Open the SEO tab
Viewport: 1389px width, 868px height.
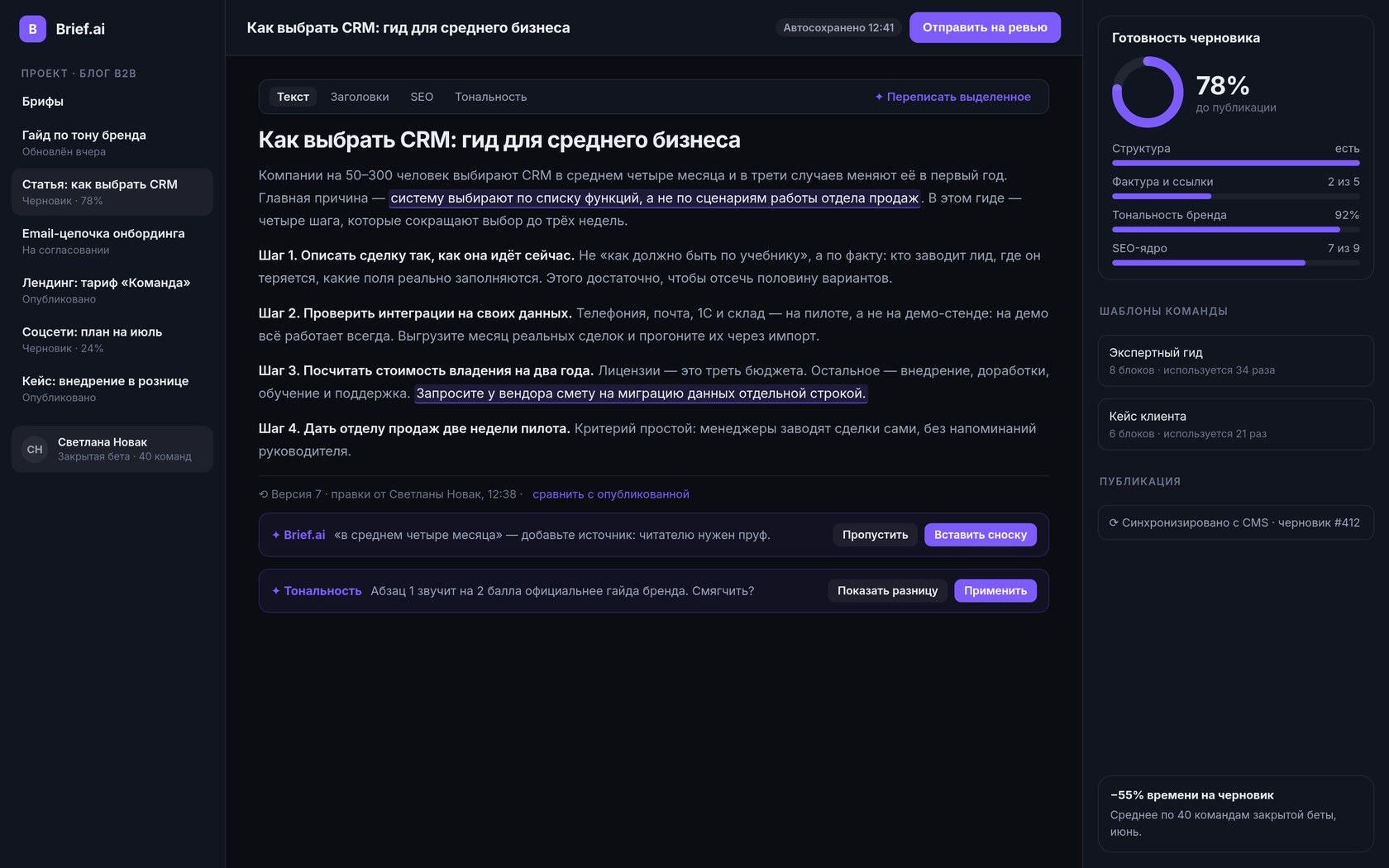click(x=422, y=97)
